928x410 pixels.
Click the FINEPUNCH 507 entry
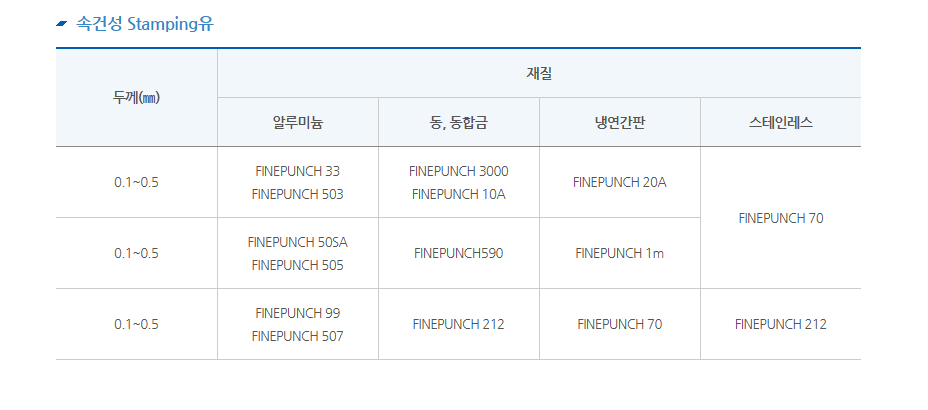297,336
